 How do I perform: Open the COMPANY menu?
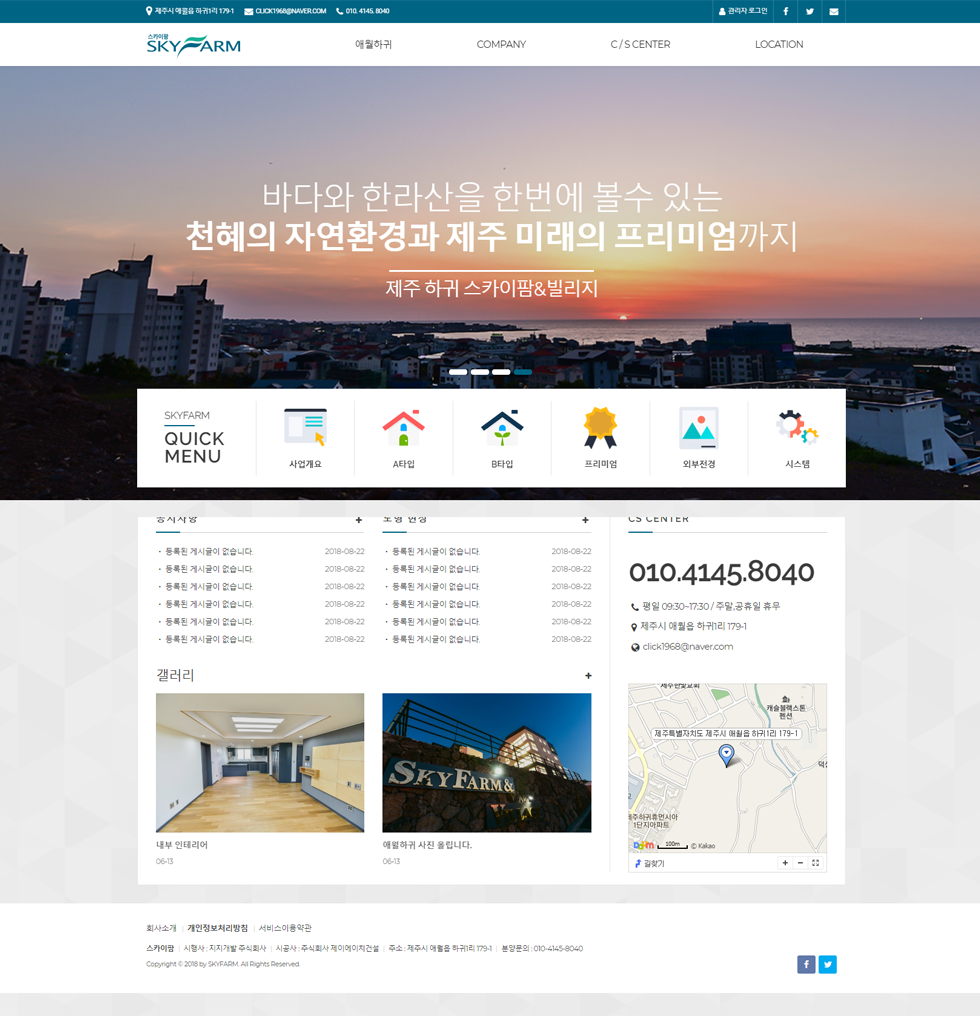501,44
